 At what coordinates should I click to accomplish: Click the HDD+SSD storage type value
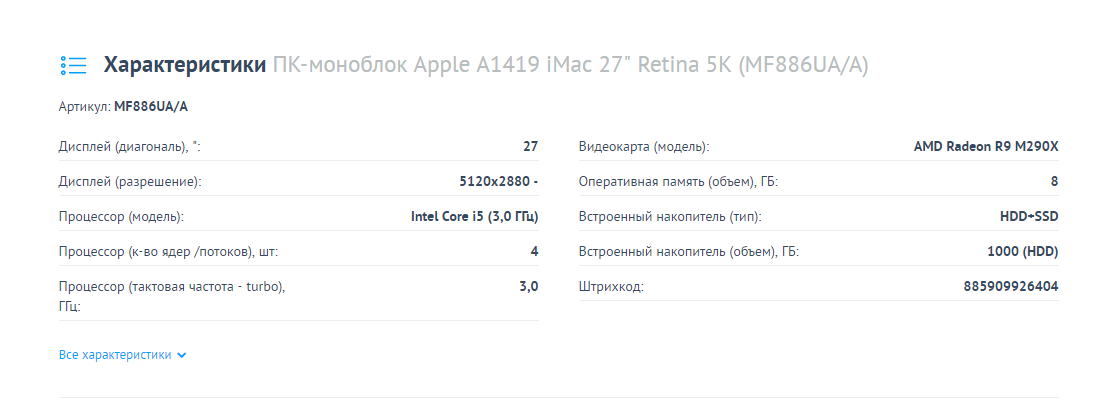[x=1029, y=217]
